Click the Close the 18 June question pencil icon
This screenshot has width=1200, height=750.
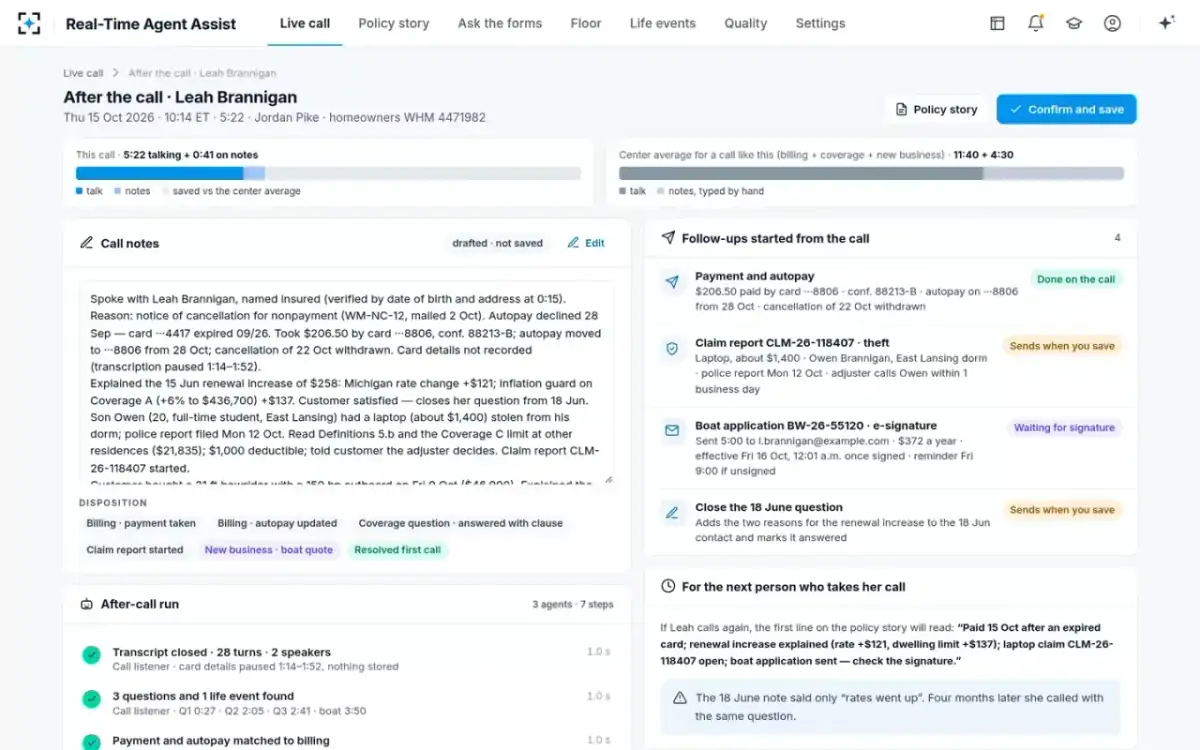[673, 513]
